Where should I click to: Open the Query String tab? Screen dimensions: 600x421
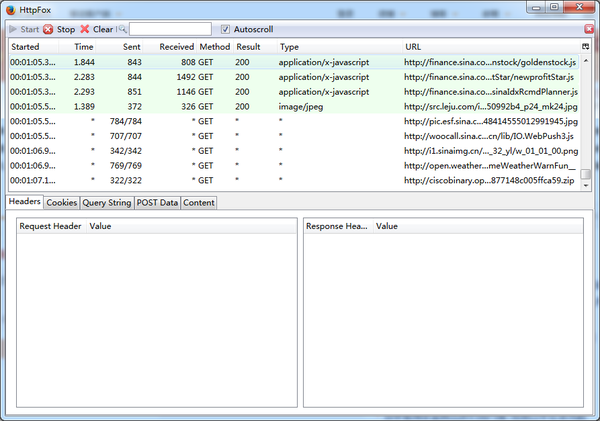click(x=106, y=203)
